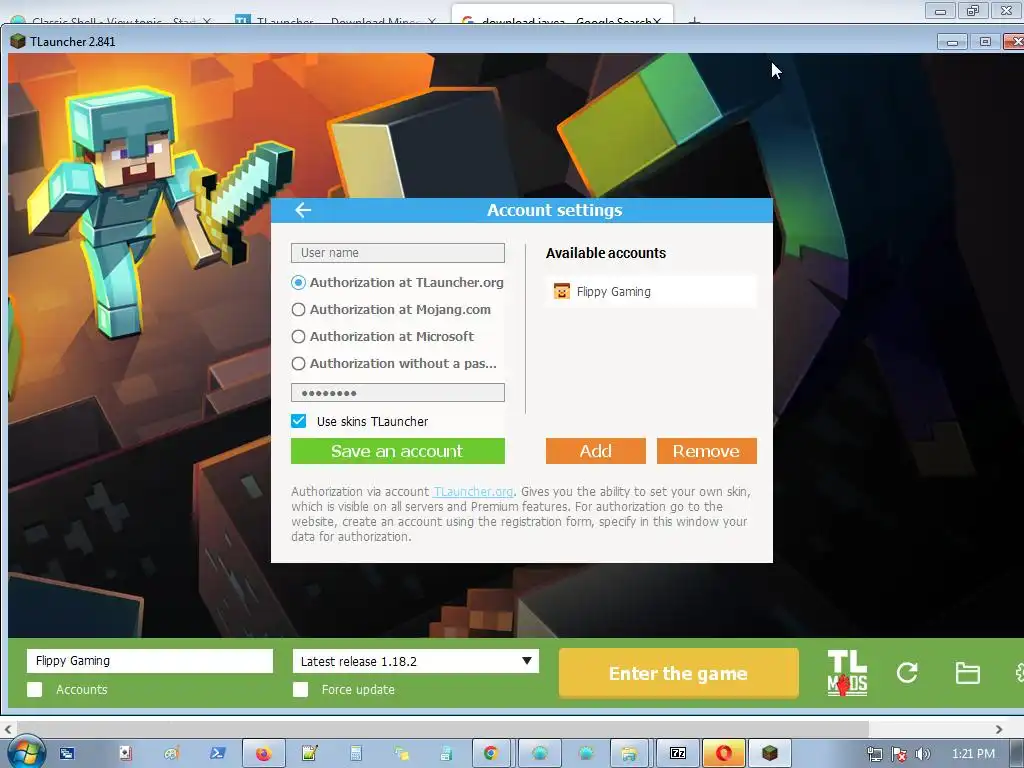
Task: Click Save an account
Action: pos(398,451)
